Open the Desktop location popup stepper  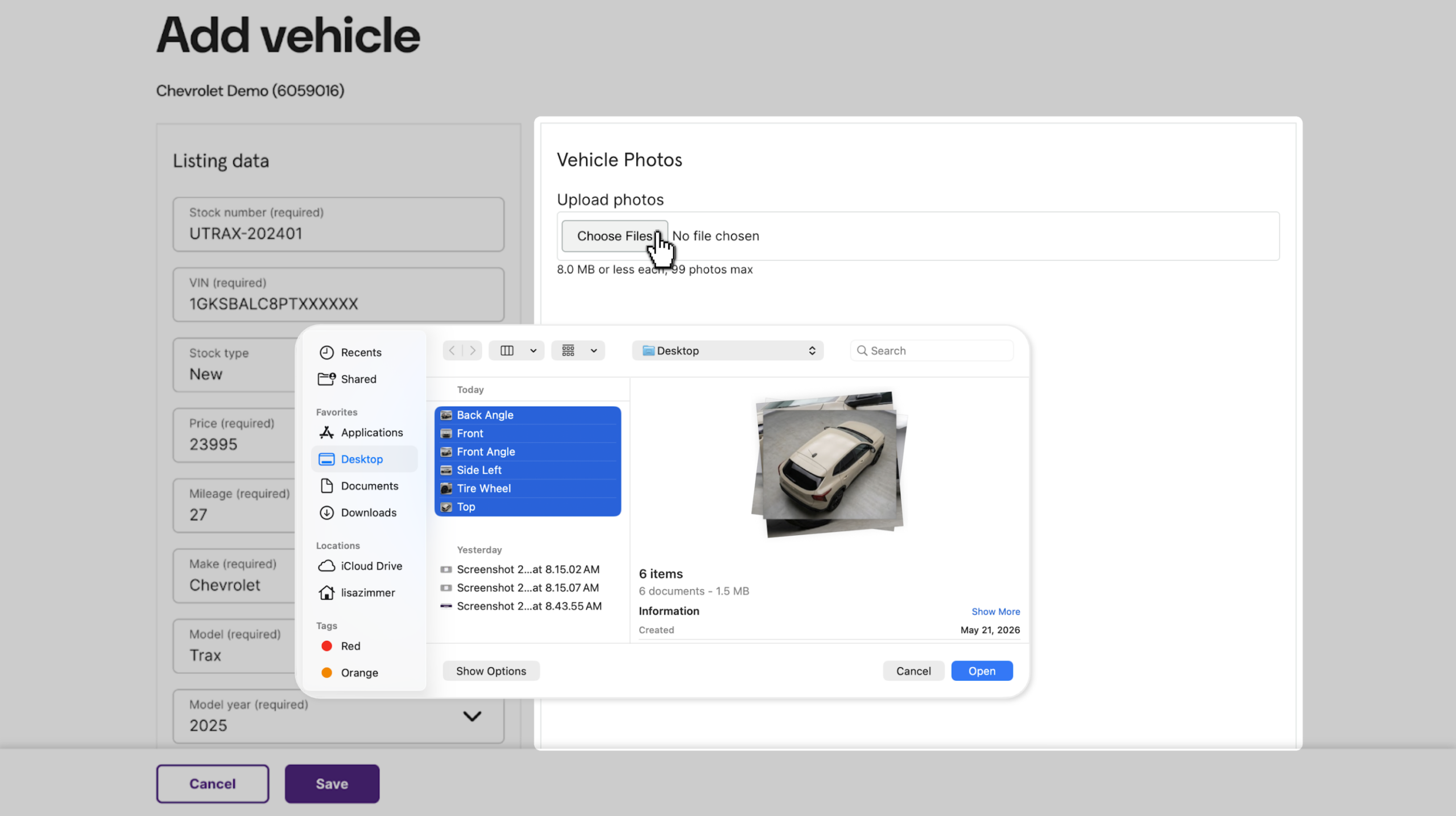tap(812, 350)
